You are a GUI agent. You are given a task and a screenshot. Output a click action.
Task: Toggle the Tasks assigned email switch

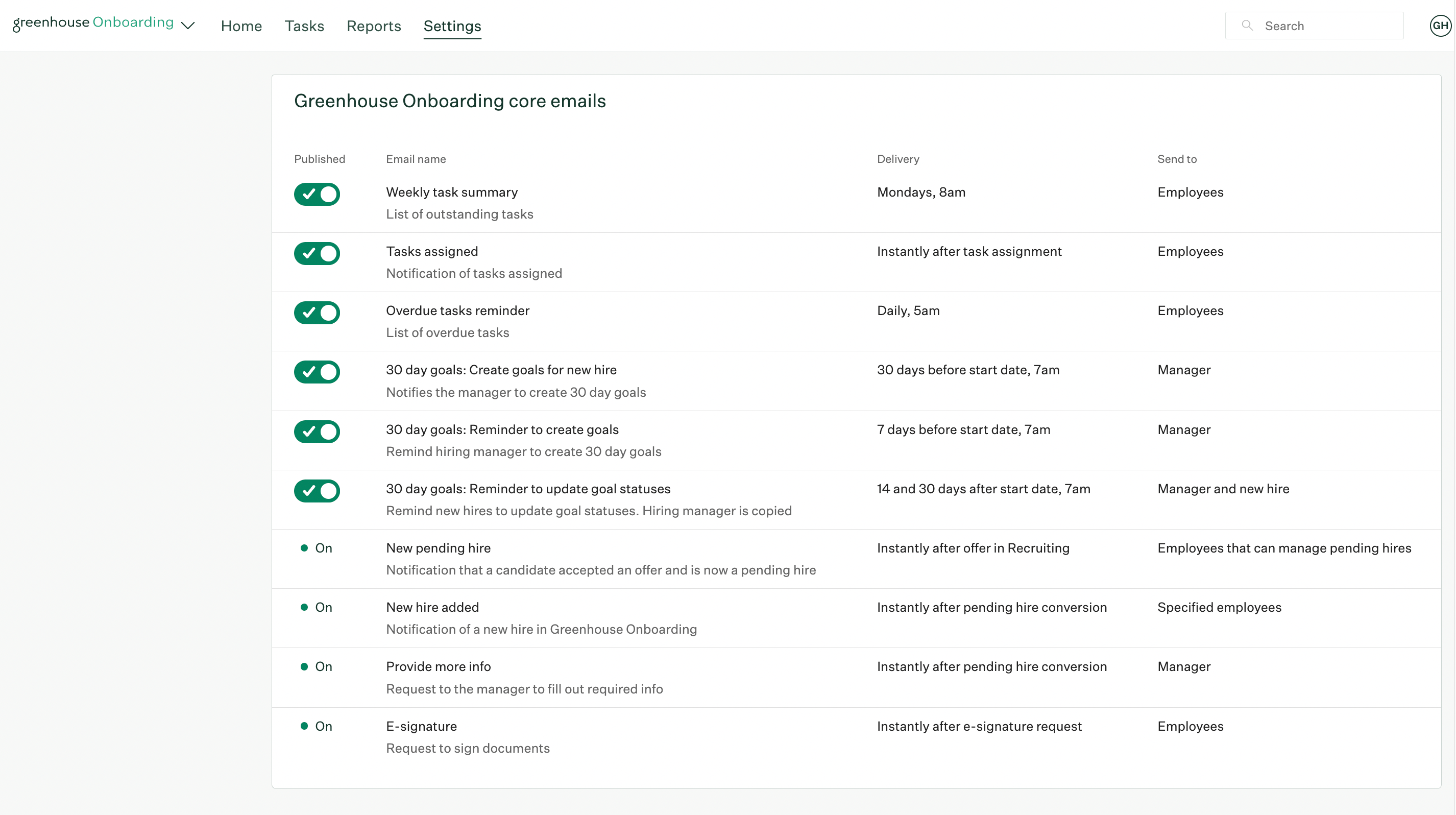click(x=317, y=254)
